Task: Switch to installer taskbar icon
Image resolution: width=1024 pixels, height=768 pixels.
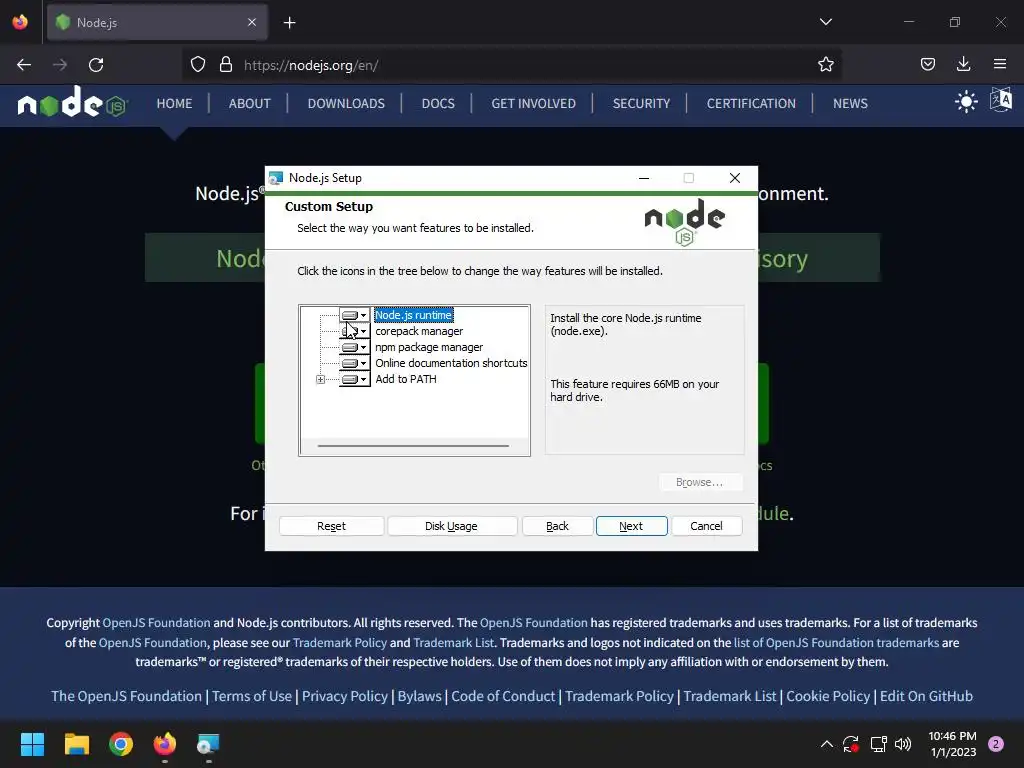Action: pos(208,744)
